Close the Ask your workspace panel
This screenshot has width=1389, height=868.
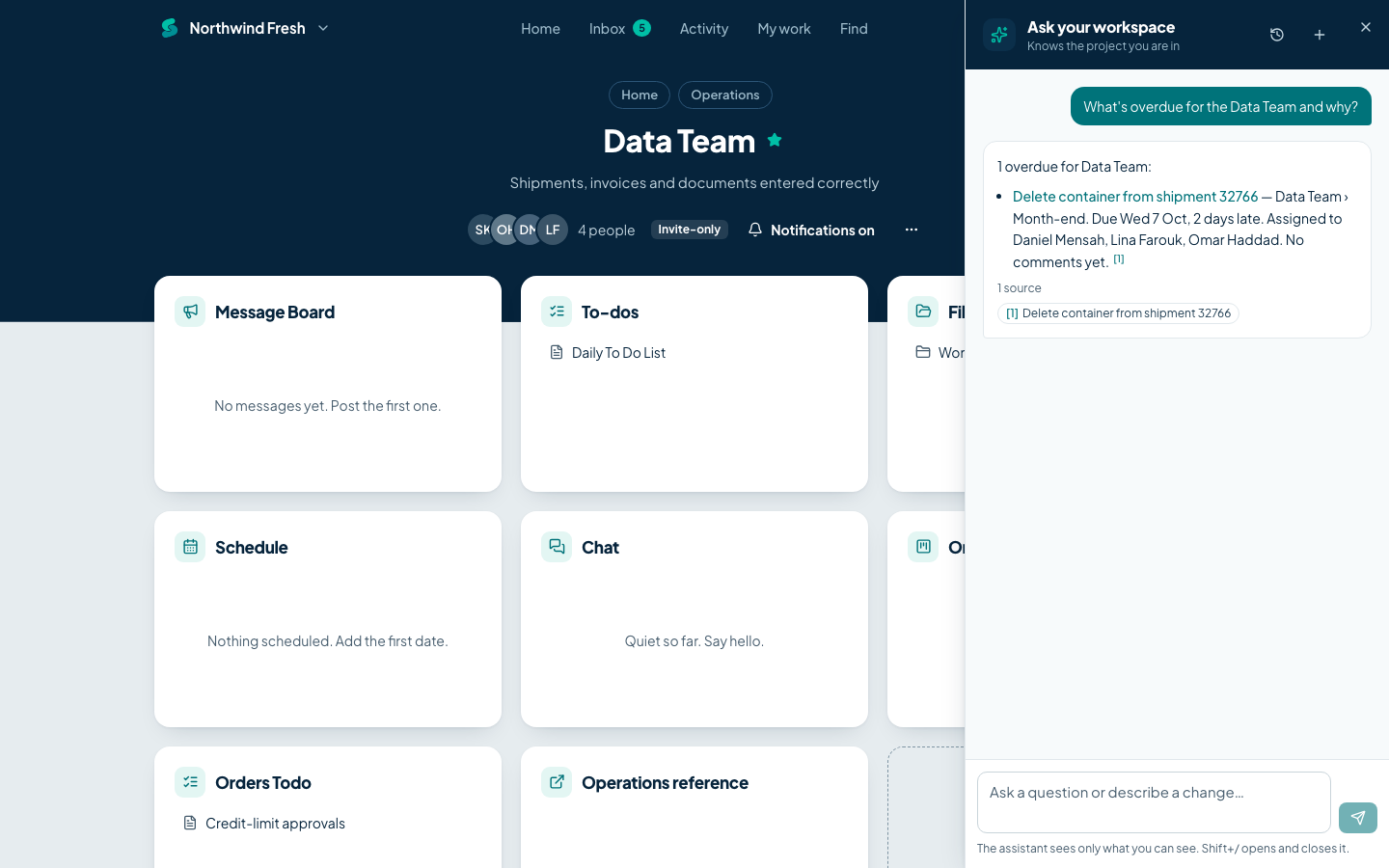tap(1366, 27)
